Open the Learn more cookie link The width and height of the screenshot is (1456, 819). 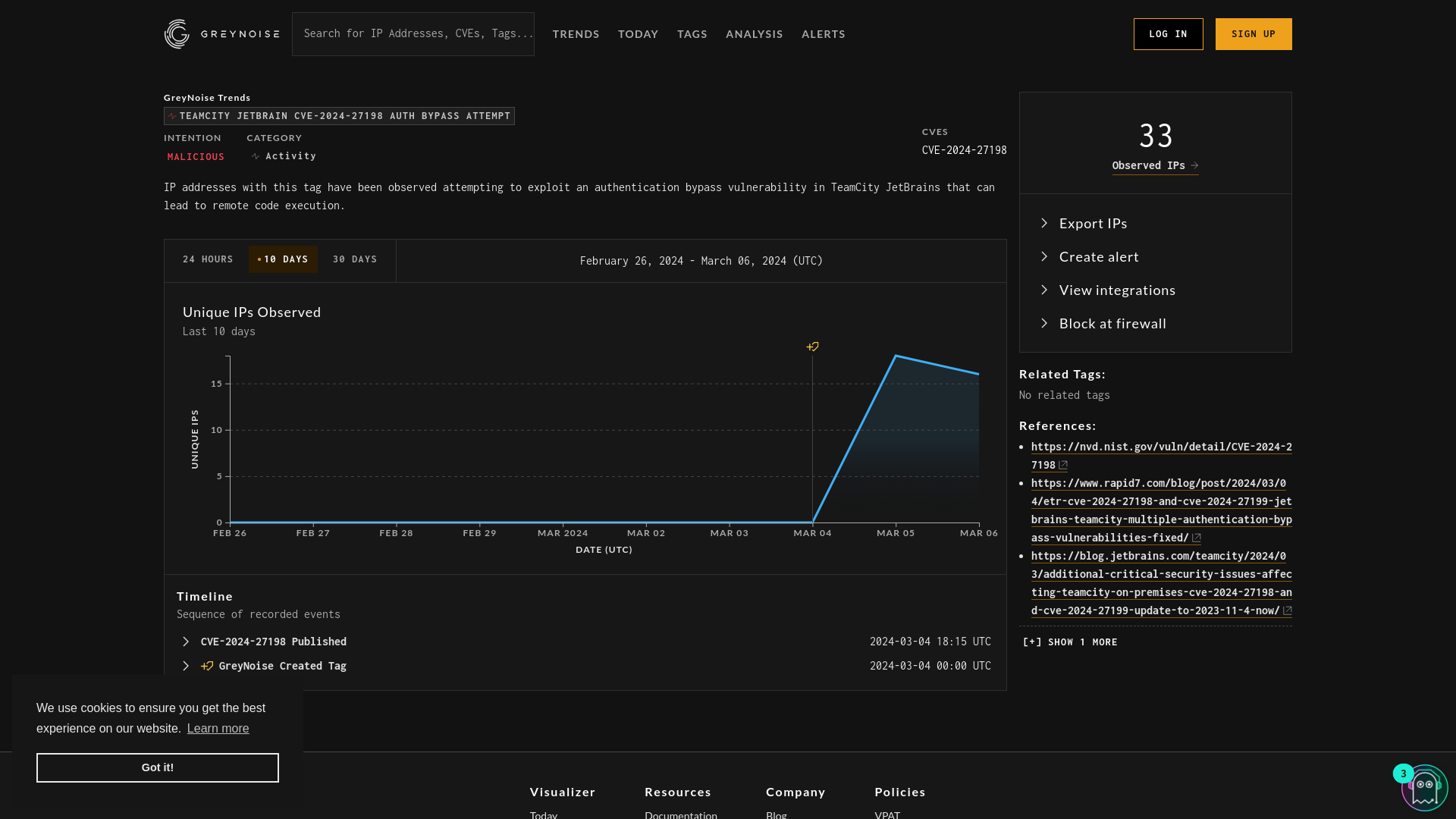tap(218, 728)
